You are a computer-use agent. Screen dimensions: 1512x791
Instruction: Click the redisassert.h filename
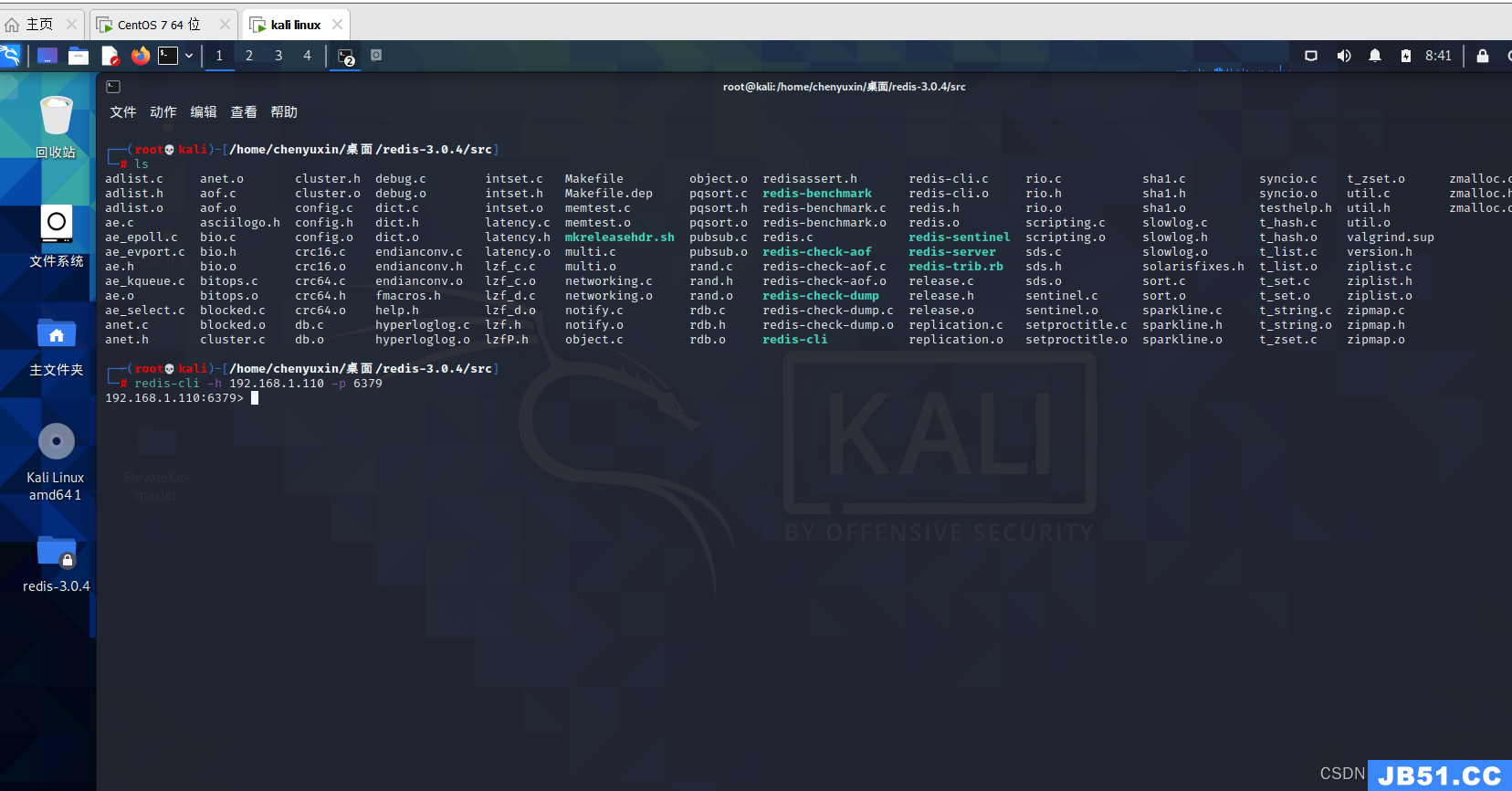810,179
